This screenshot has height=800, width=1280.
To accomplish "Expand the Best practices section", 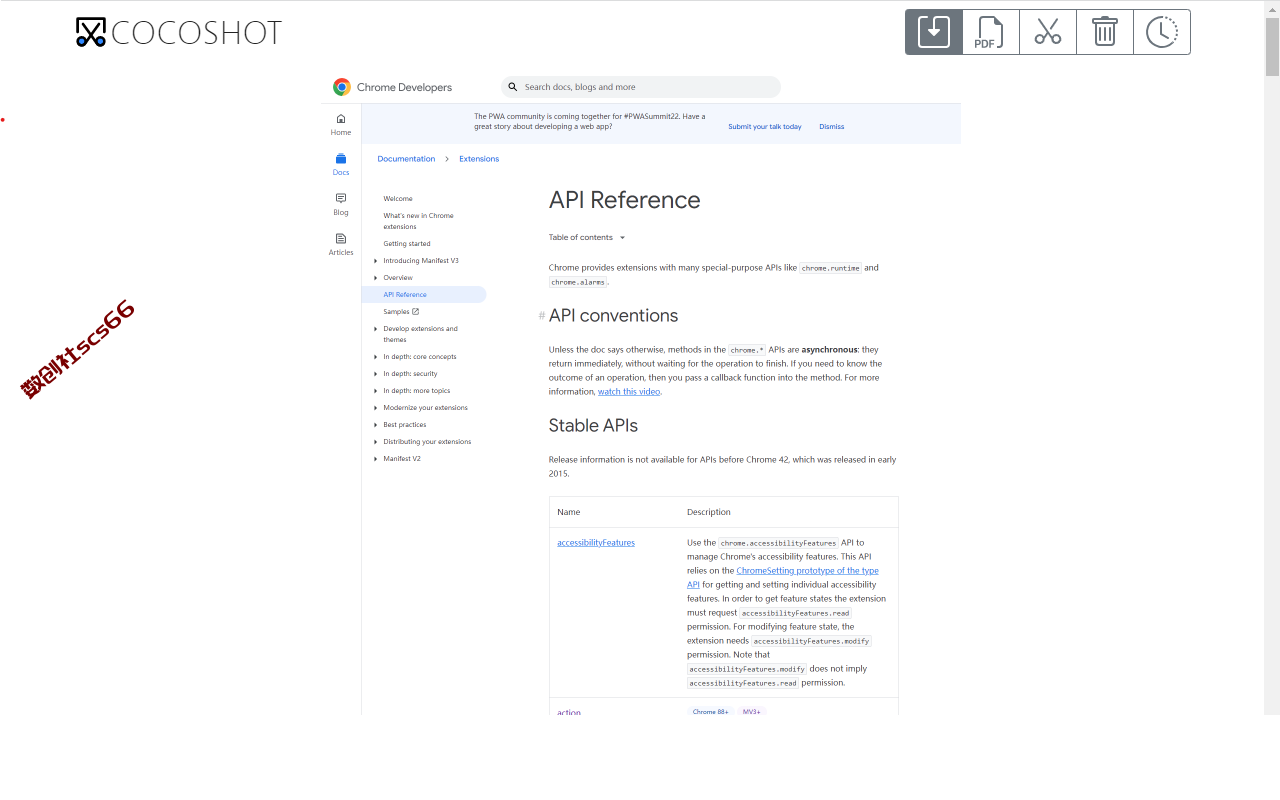I will [375, 425].
